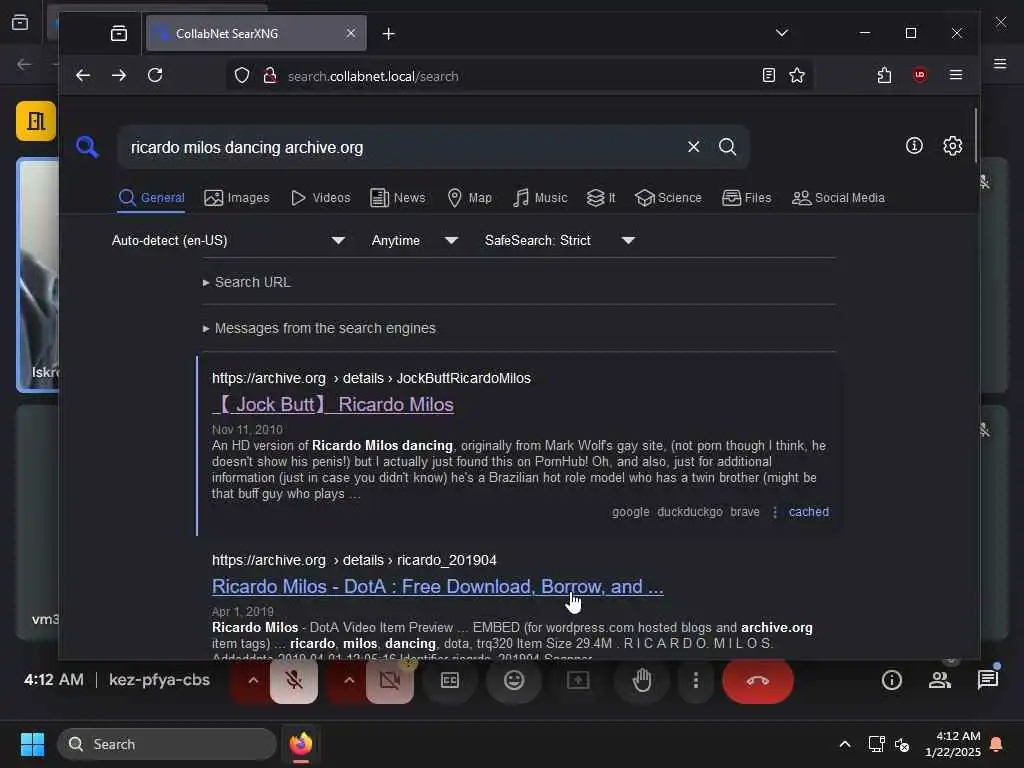Switch to the Social Media search tab
Screen dimensions: 1024x768
click(x=839, y=198)
